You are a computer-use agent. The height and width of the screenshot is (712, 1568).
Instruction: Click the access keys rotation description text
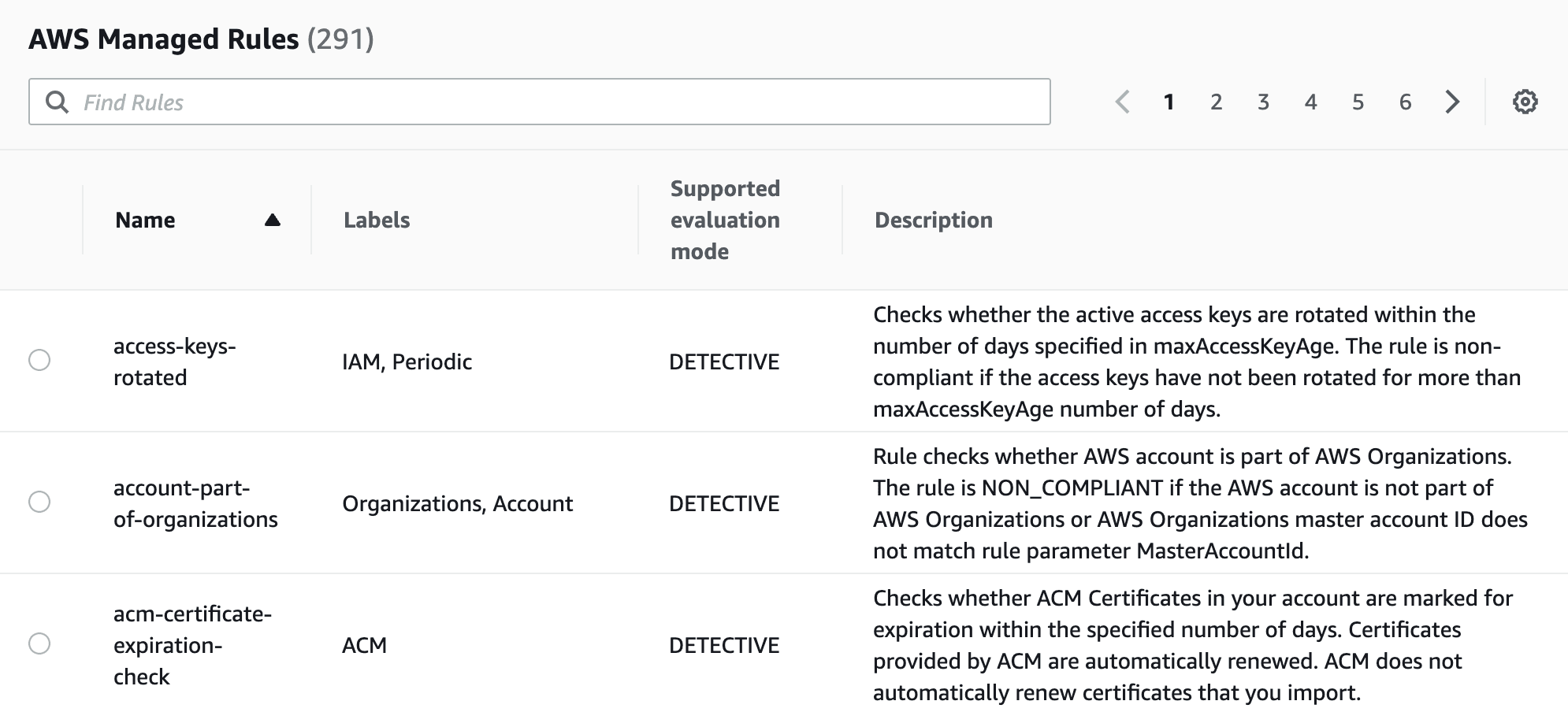click(1197, 362)
